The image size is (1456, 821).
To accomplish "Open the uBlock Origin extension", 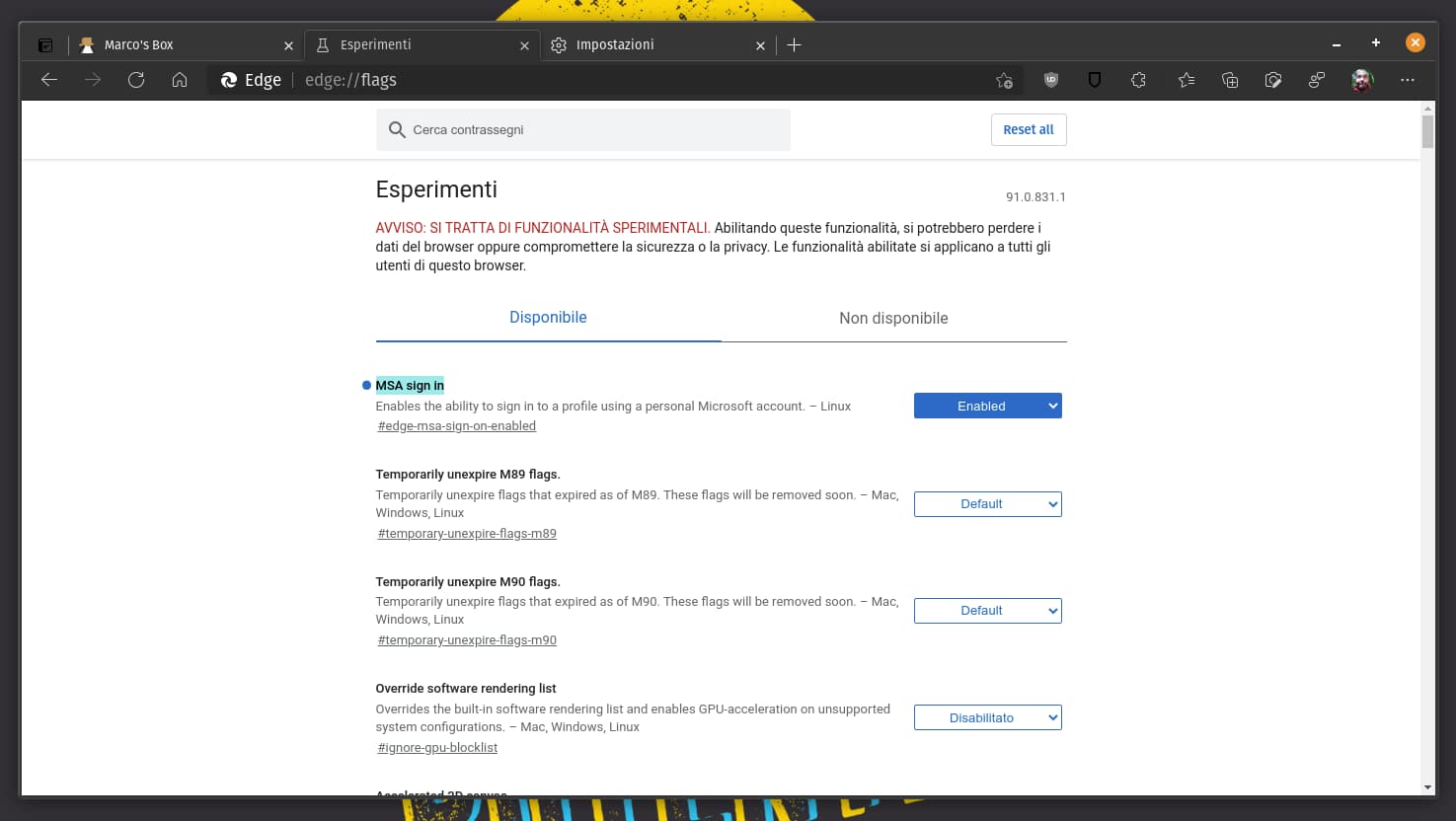I will click(1051, 80).
